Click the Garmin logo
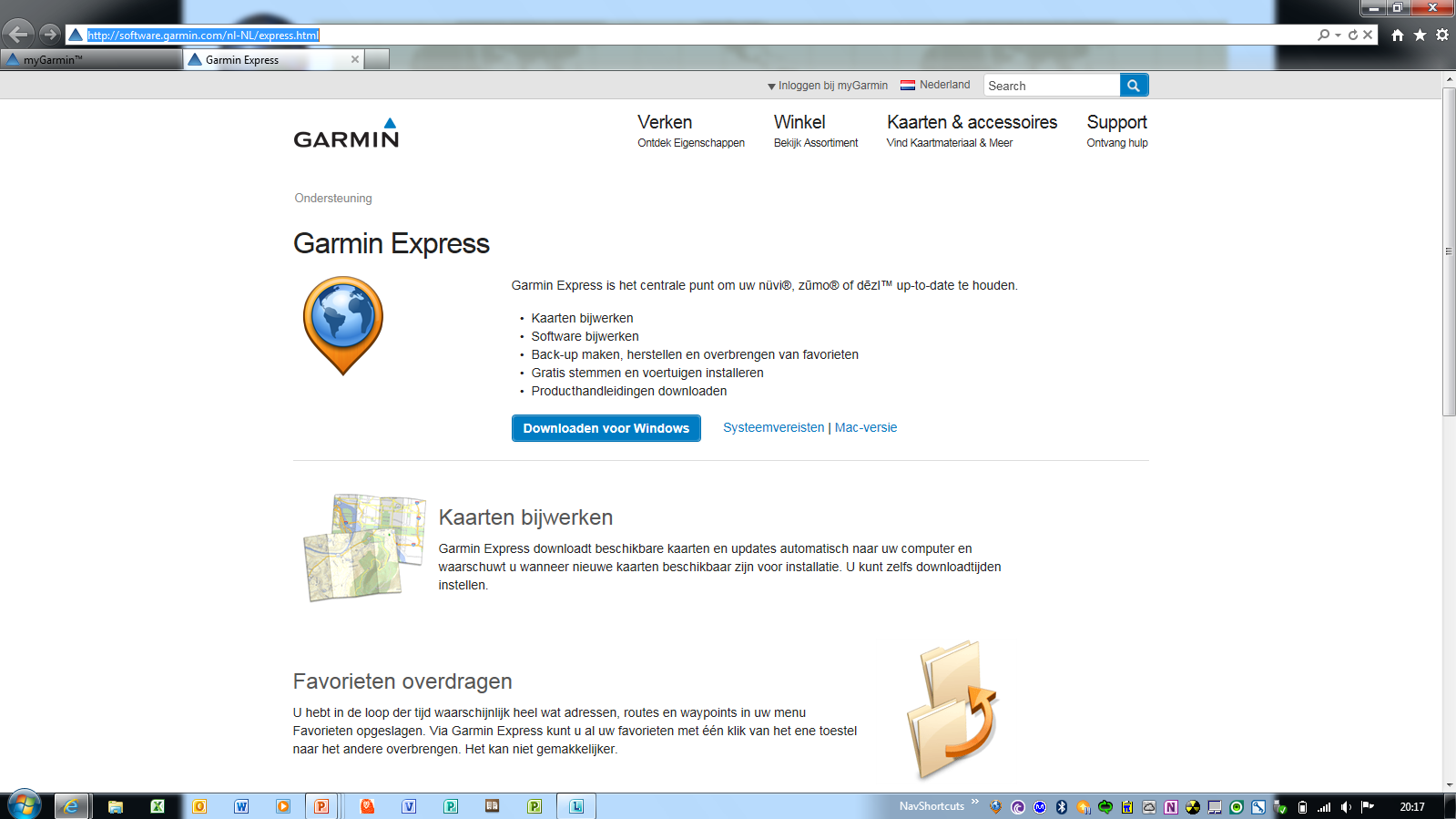Viewport: 1456px width, 819px height. click(346, 133)
